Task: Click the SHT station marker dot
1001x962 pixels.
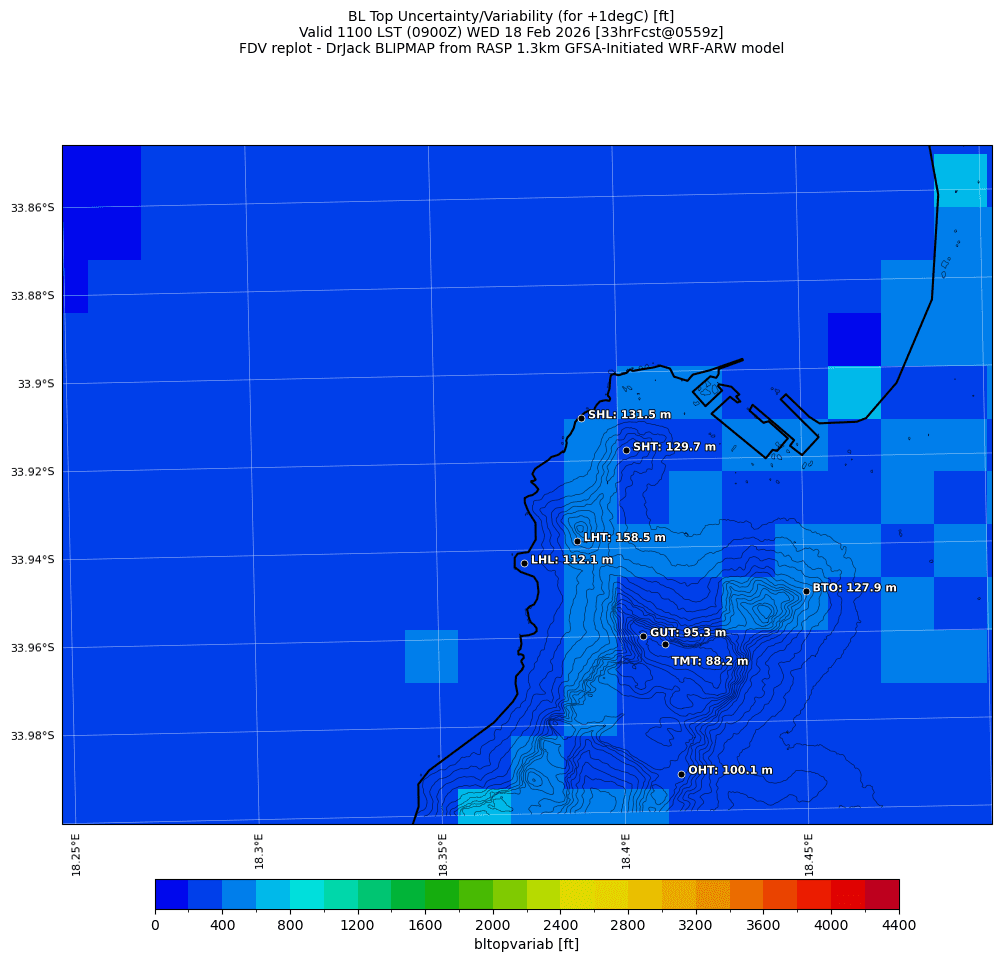Action: click(x=626, y=450)
